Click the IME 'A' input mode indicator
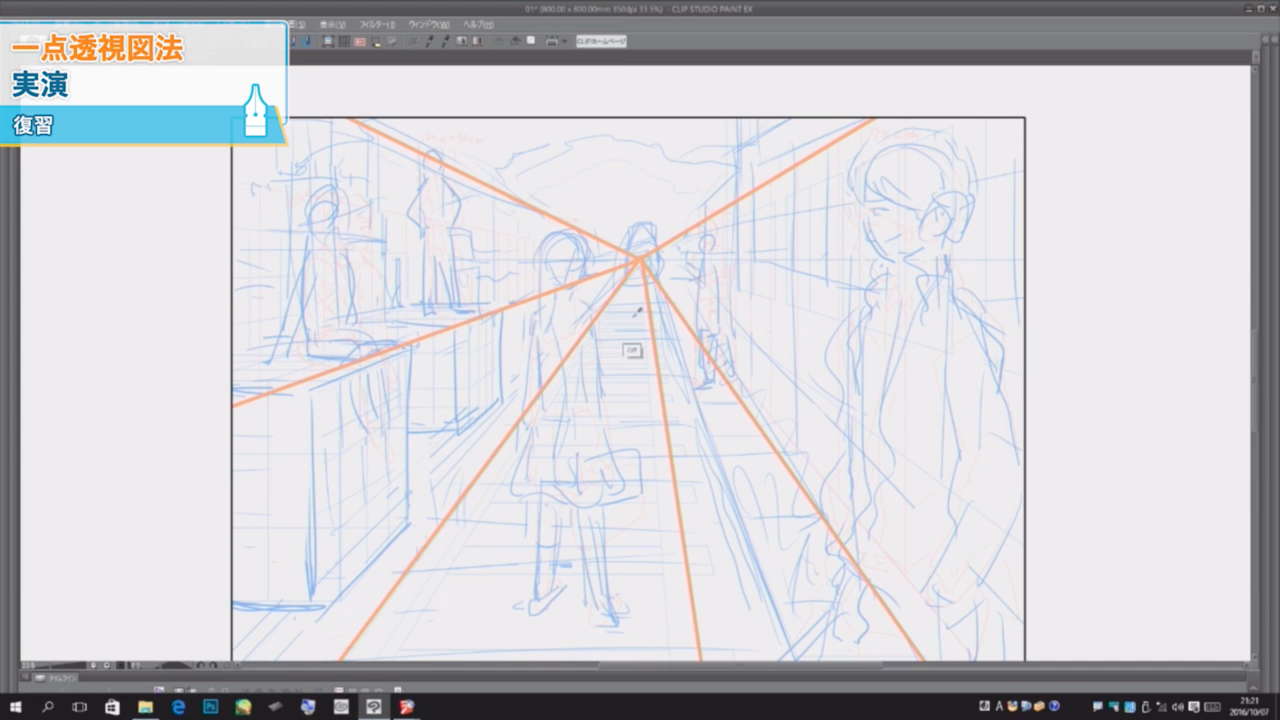The width and height of the screenshot is (1280, 720). [x=999, y=706]
